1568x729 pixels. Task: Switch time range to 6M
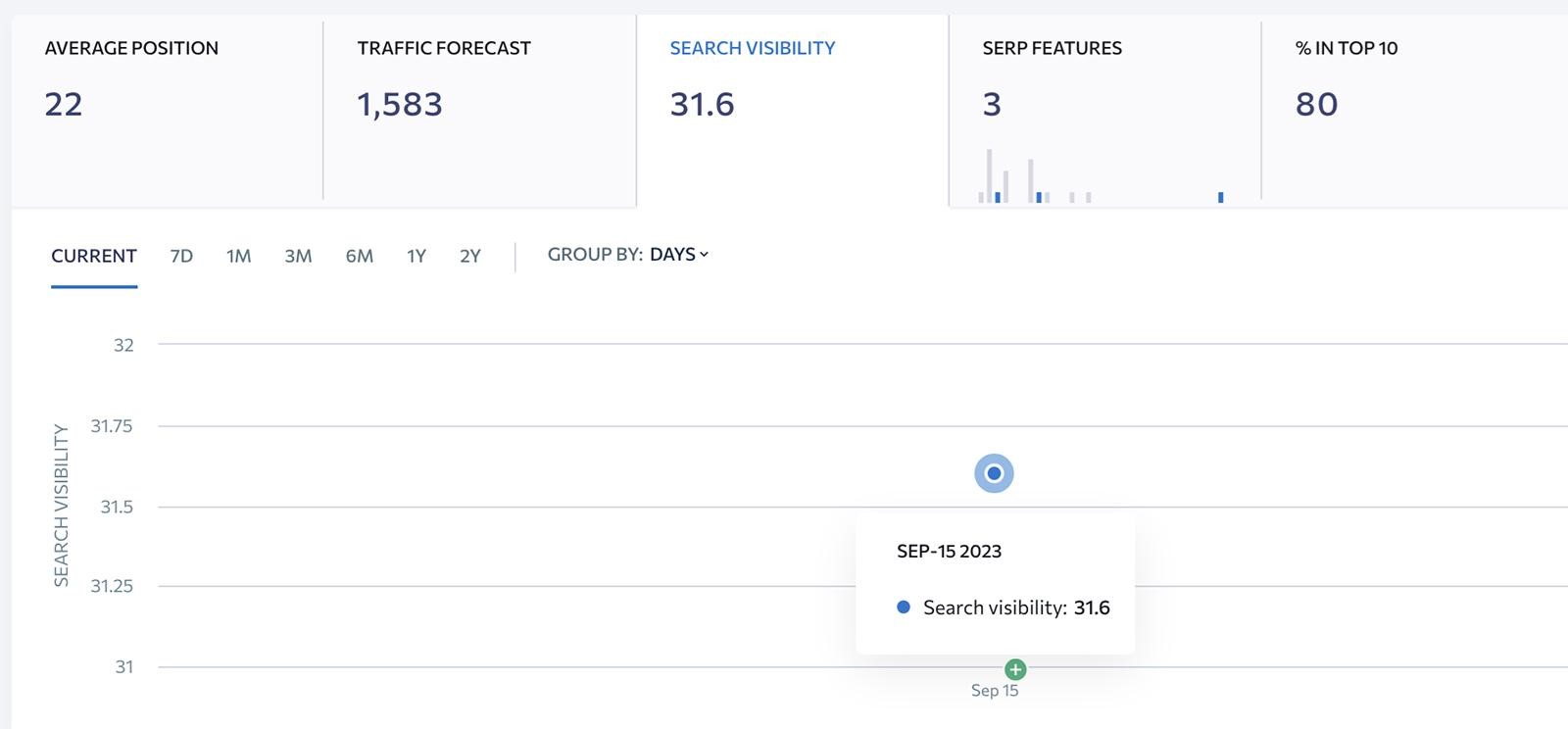(x=360, y=257)
